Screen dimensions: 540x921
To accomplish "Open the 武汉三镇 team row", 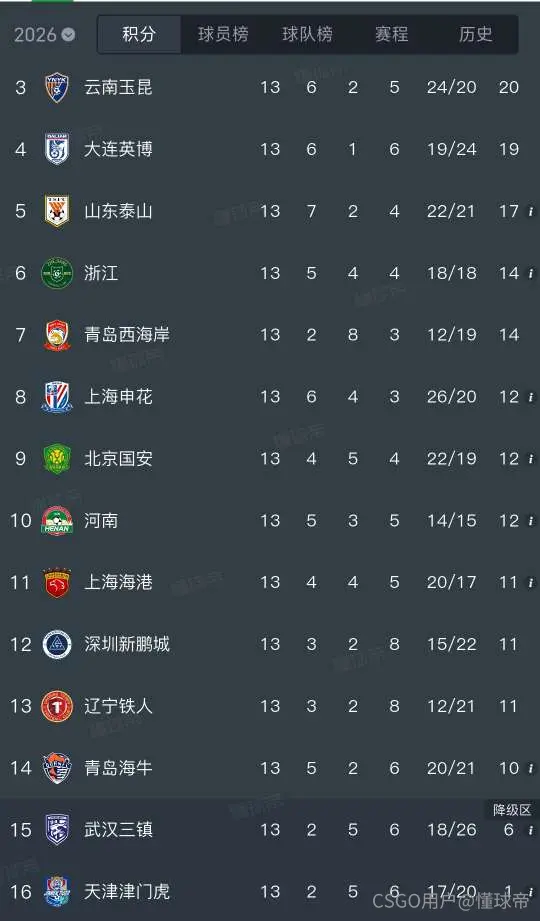I will coord(270,829).
